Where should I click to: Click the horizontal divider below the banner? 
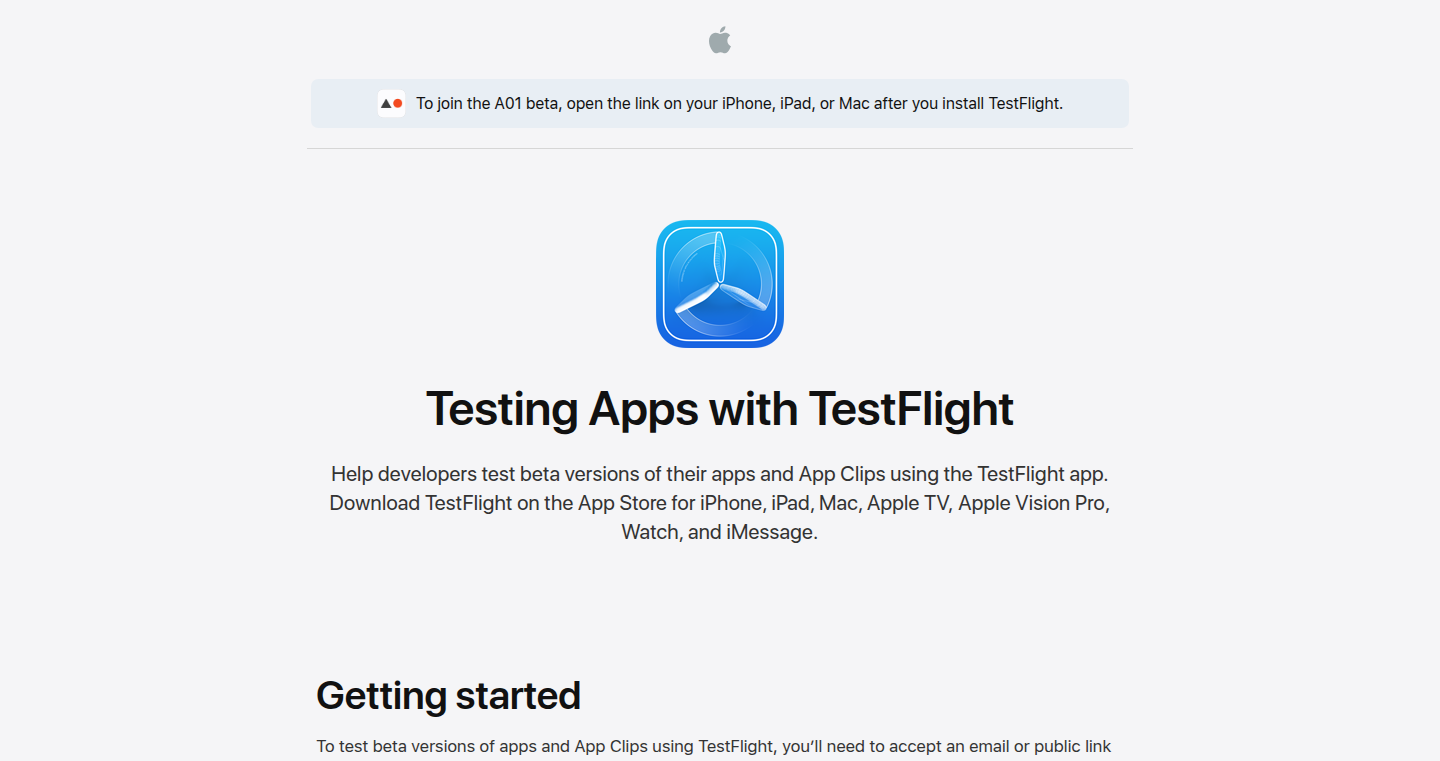(720, 148)
